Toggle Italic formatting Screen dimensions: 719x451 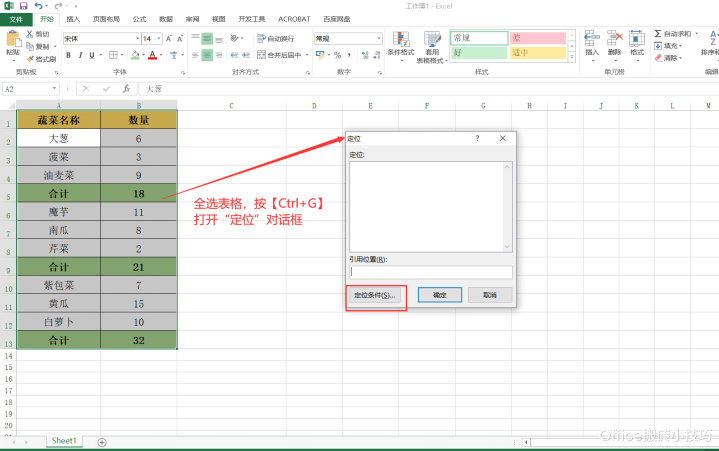(80, 55)
